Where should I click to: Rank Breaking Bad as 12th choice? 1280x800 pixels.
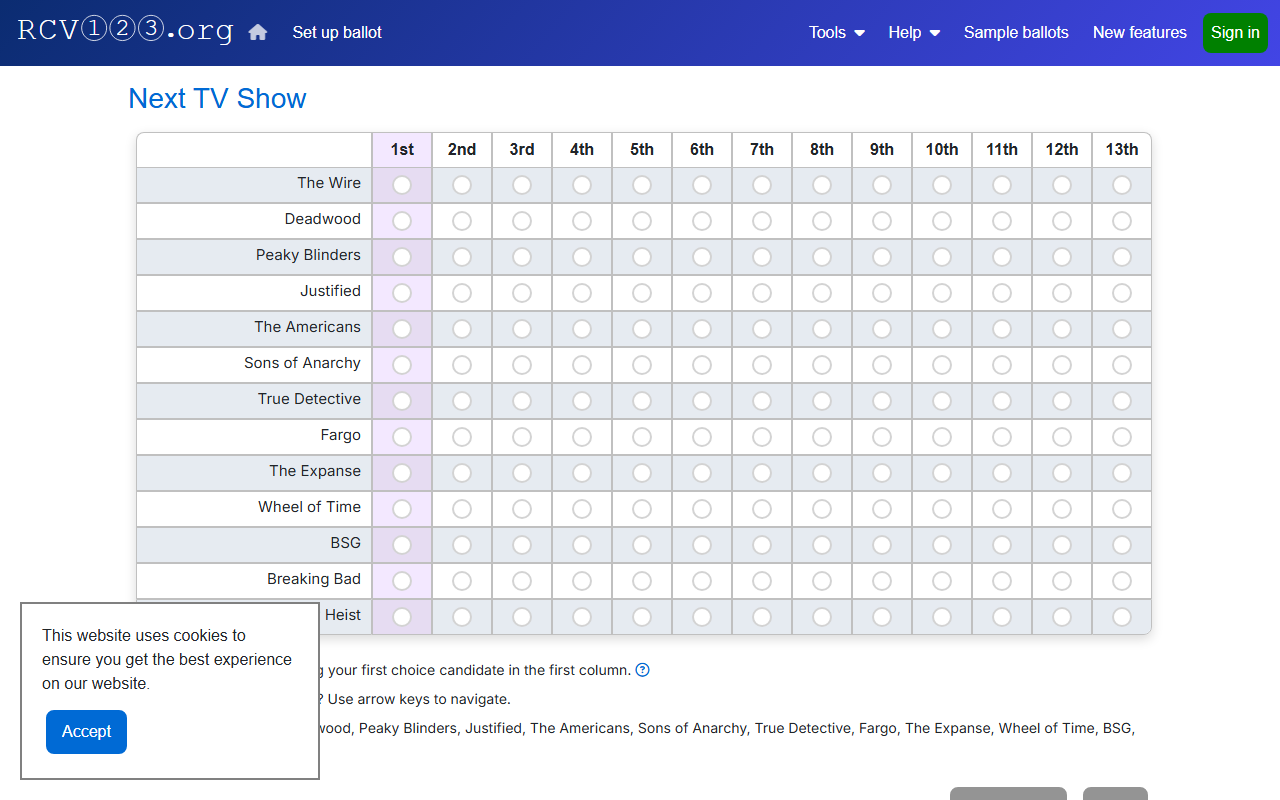[x=1062, y=581]
